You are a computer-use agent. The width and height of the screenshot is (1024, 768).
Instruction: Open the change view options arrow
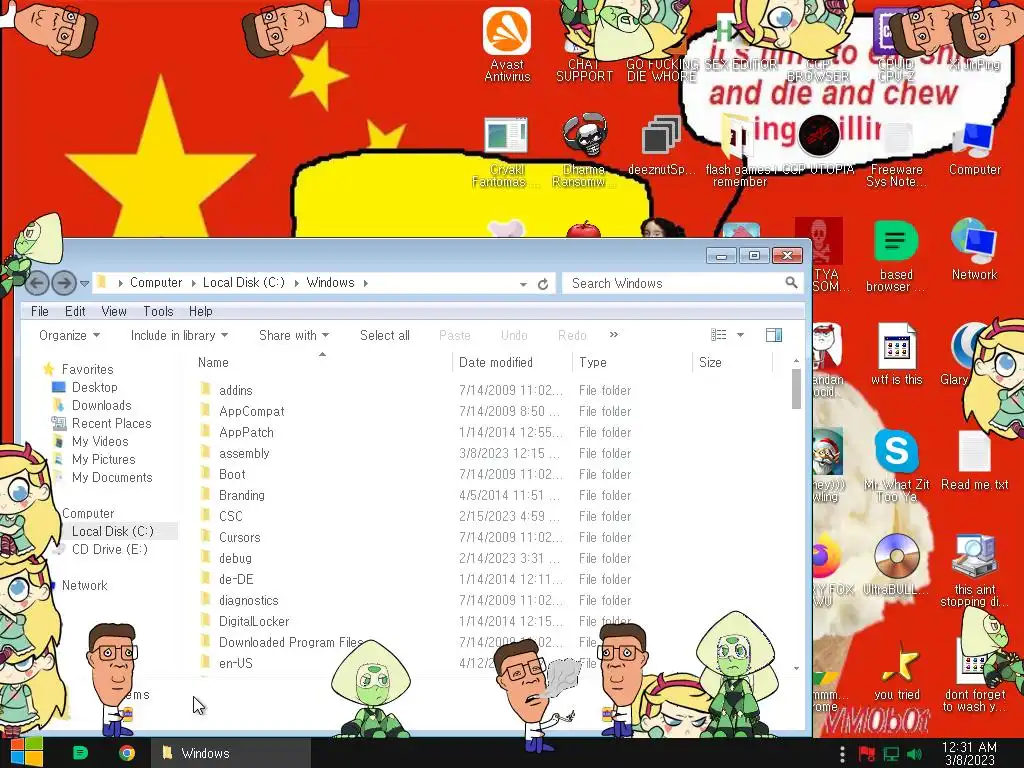741,335
